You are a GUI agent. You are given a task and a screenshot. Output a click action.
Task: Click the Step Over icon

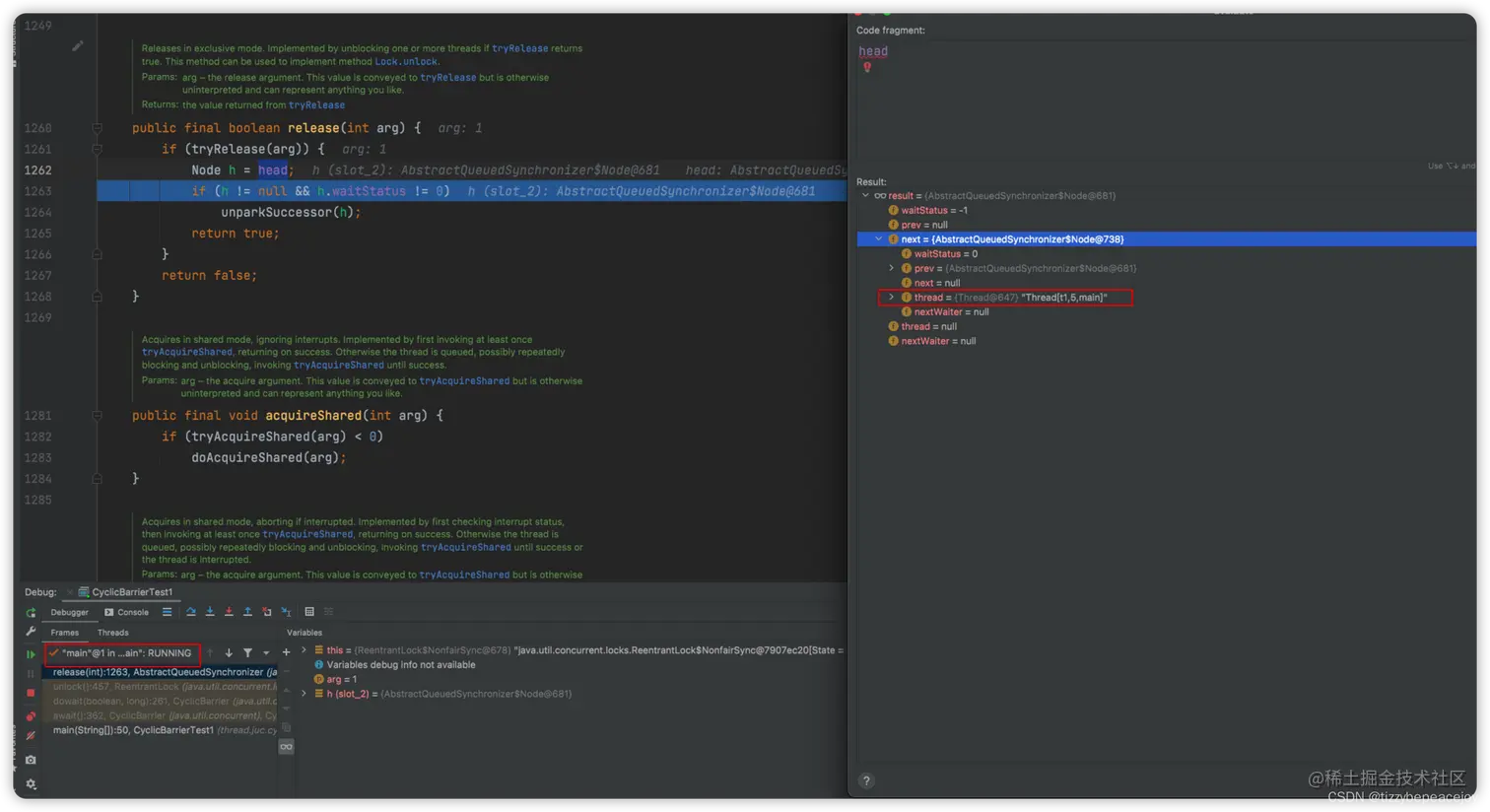[x=190, y=612]
